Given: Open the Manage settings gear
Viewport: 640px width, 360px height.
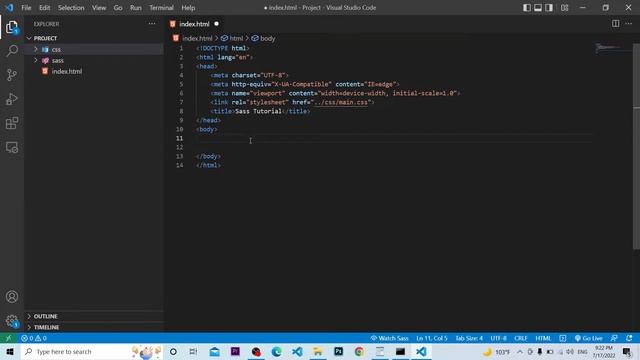Looking at the screenshot, I should tap(12, 321).
